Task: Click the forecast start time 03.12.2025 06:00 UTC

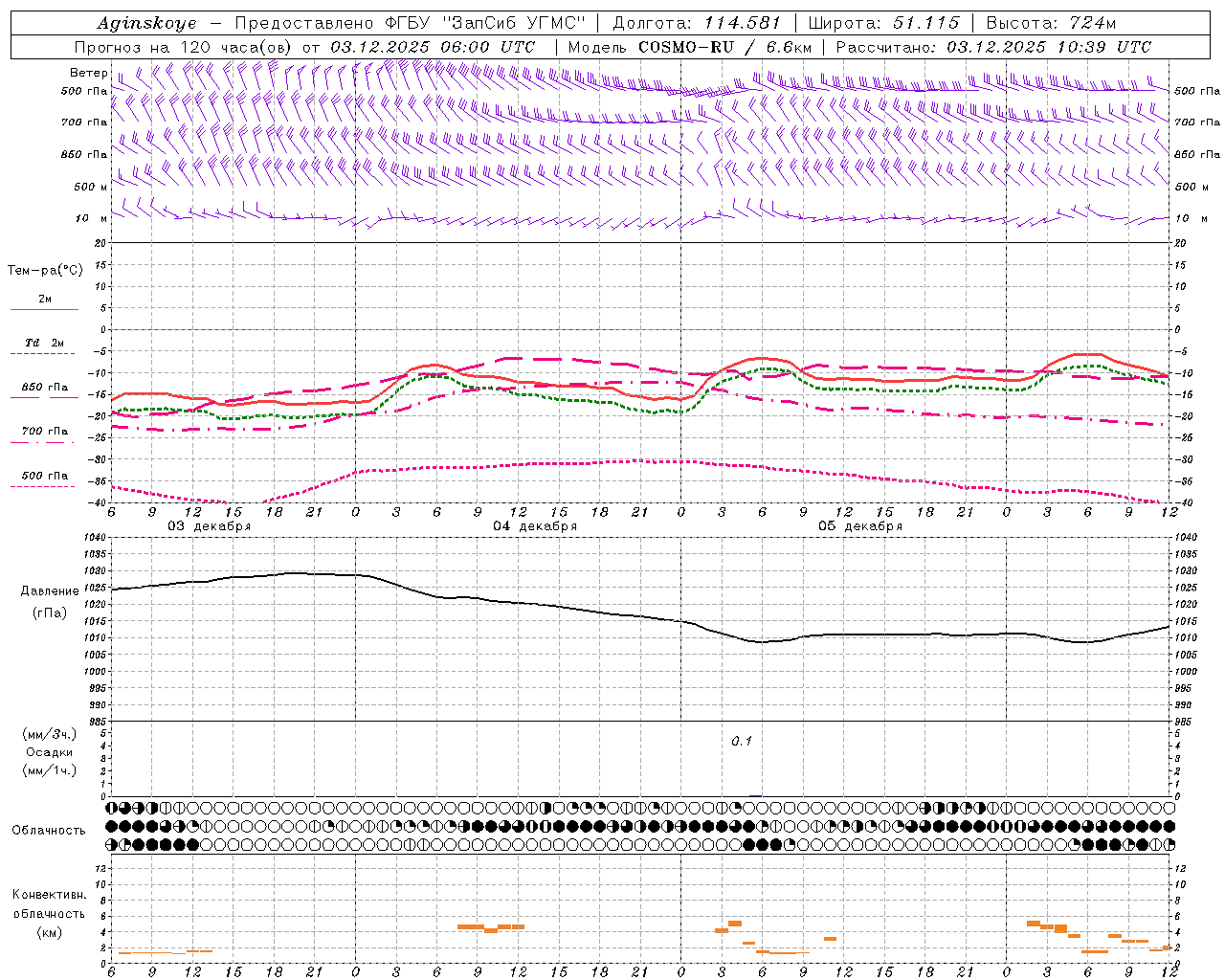Action: (433, 47)
